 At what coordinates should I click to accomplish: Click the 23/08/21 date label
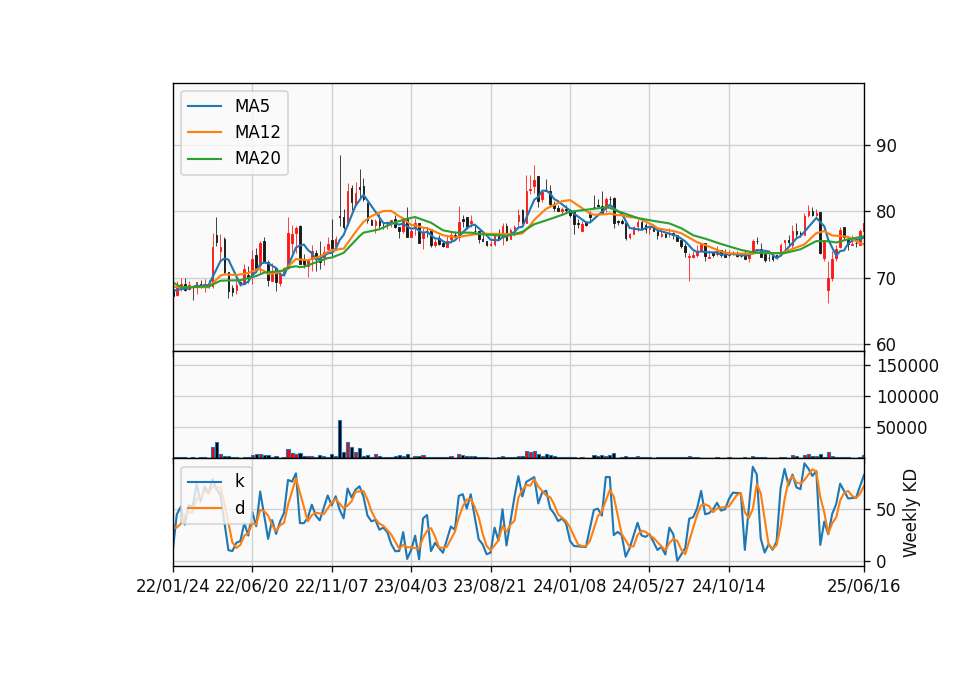pos(490,587)
